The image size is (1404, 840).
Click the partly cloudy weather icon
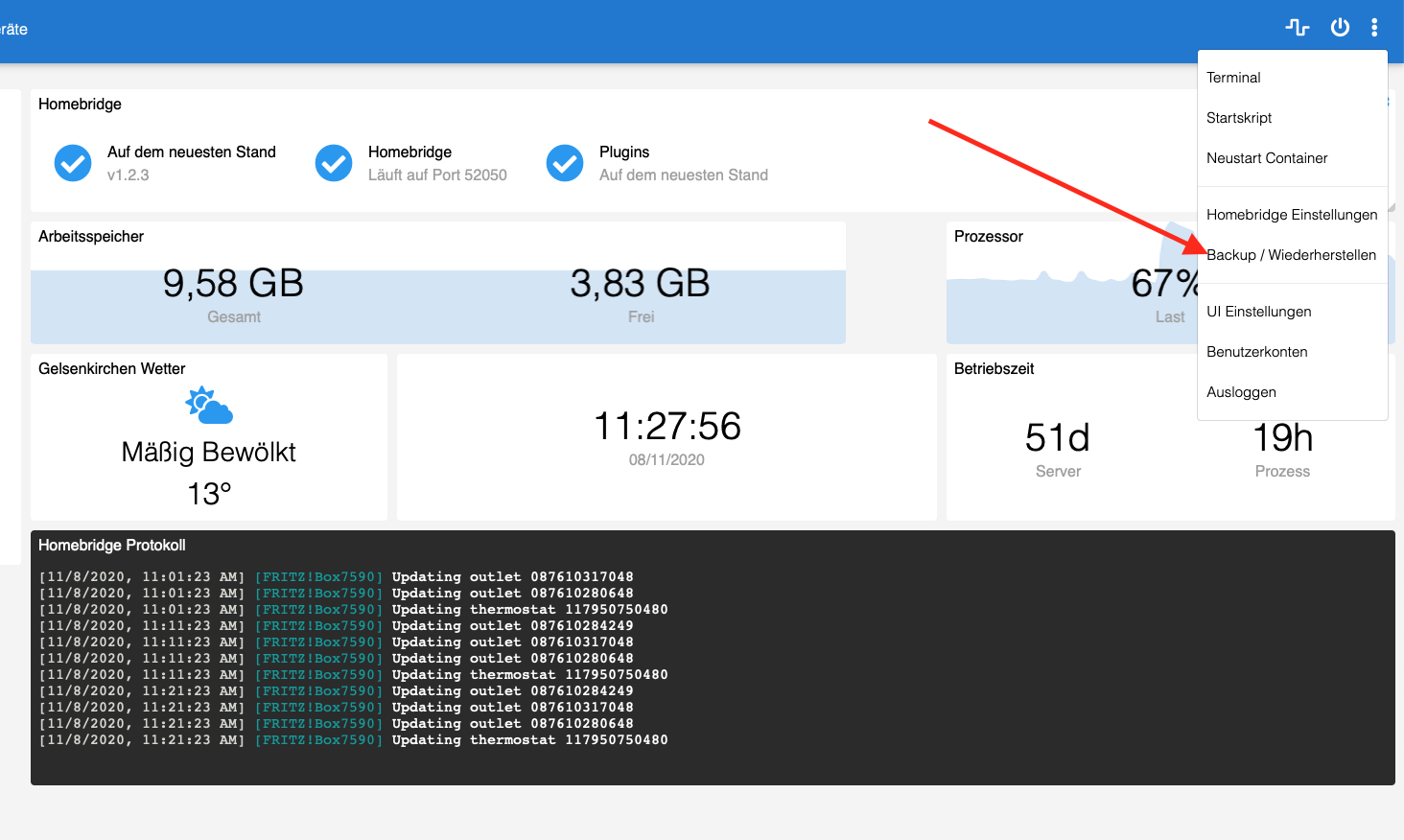point(209,406)
